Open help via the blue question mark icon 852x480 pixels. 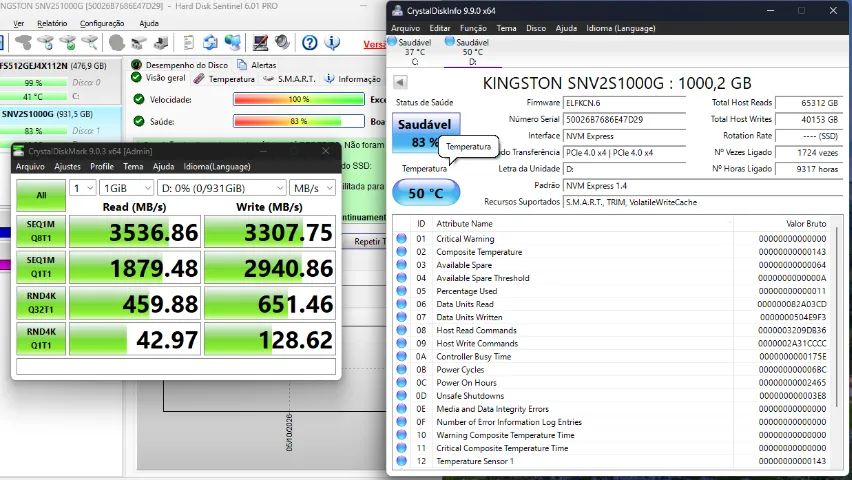coord(310,42)
